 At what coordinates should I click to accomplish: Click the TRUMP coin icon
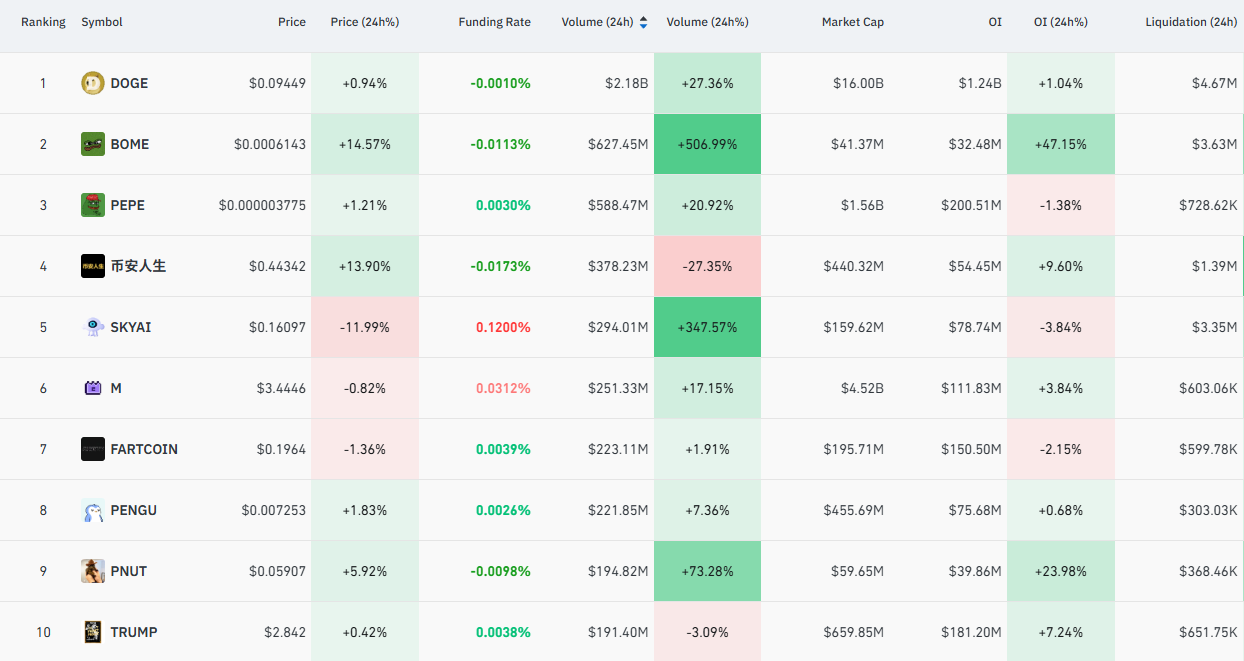point(93,632)
